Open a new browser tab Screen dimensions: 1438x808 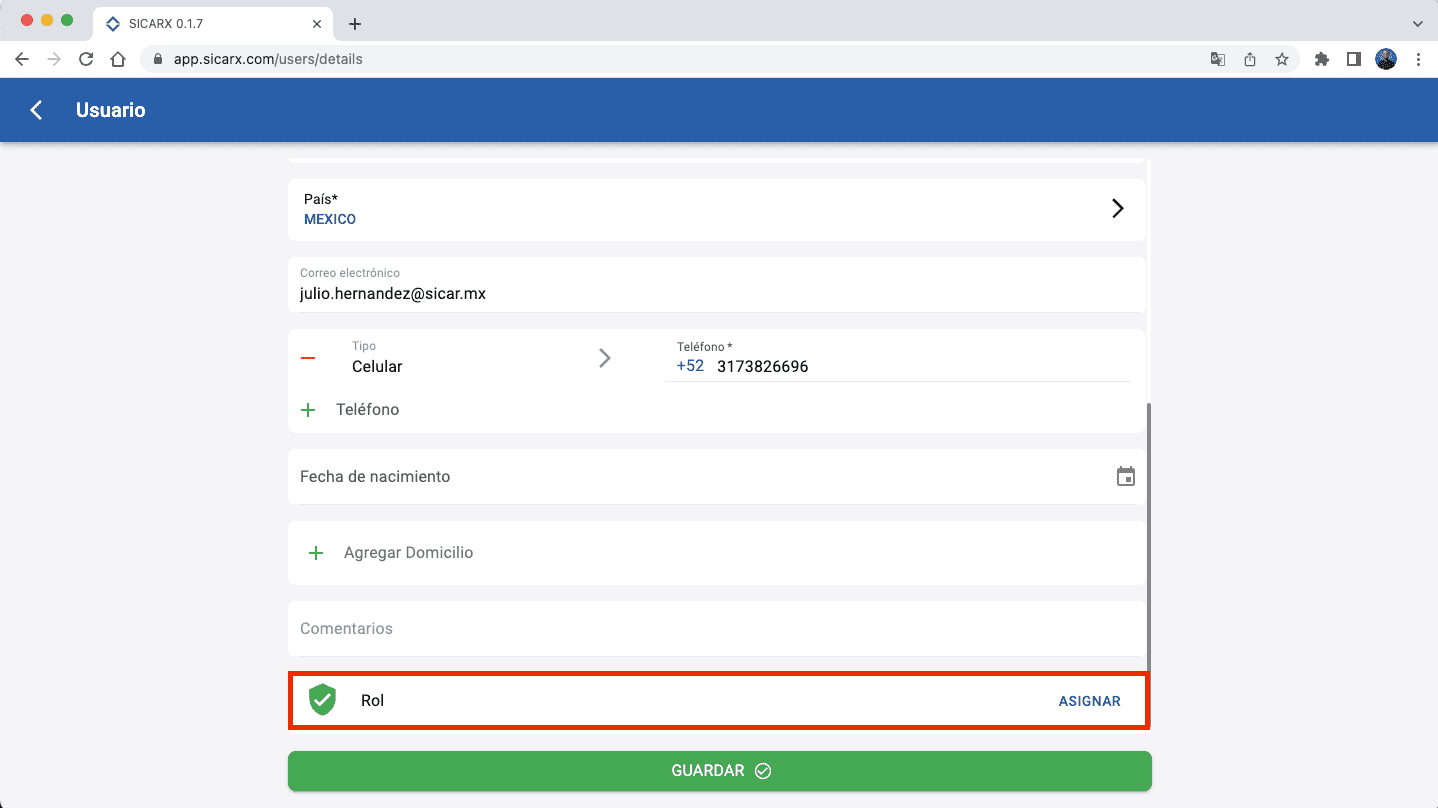tap(354, 24)
